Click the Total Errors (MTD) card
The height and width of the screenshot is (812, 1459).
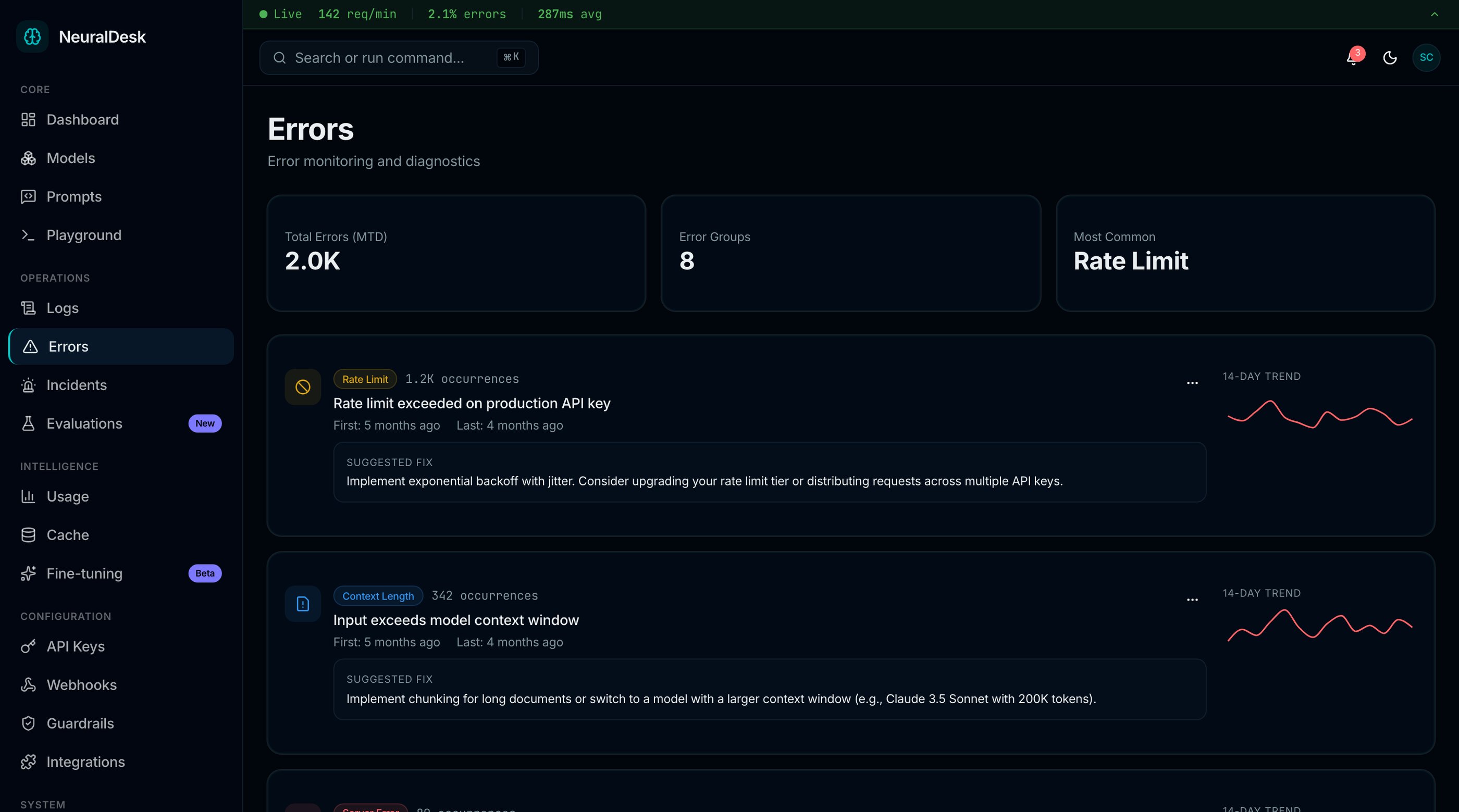point(456,253)
